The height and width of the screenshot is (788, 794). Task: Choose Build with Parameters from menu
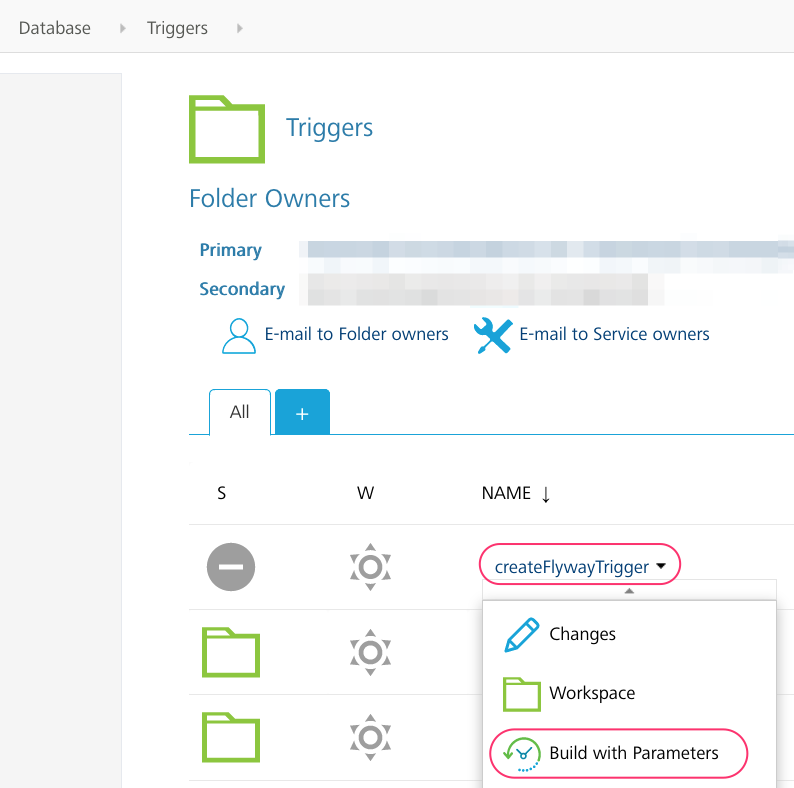click(x=634, y=753)
